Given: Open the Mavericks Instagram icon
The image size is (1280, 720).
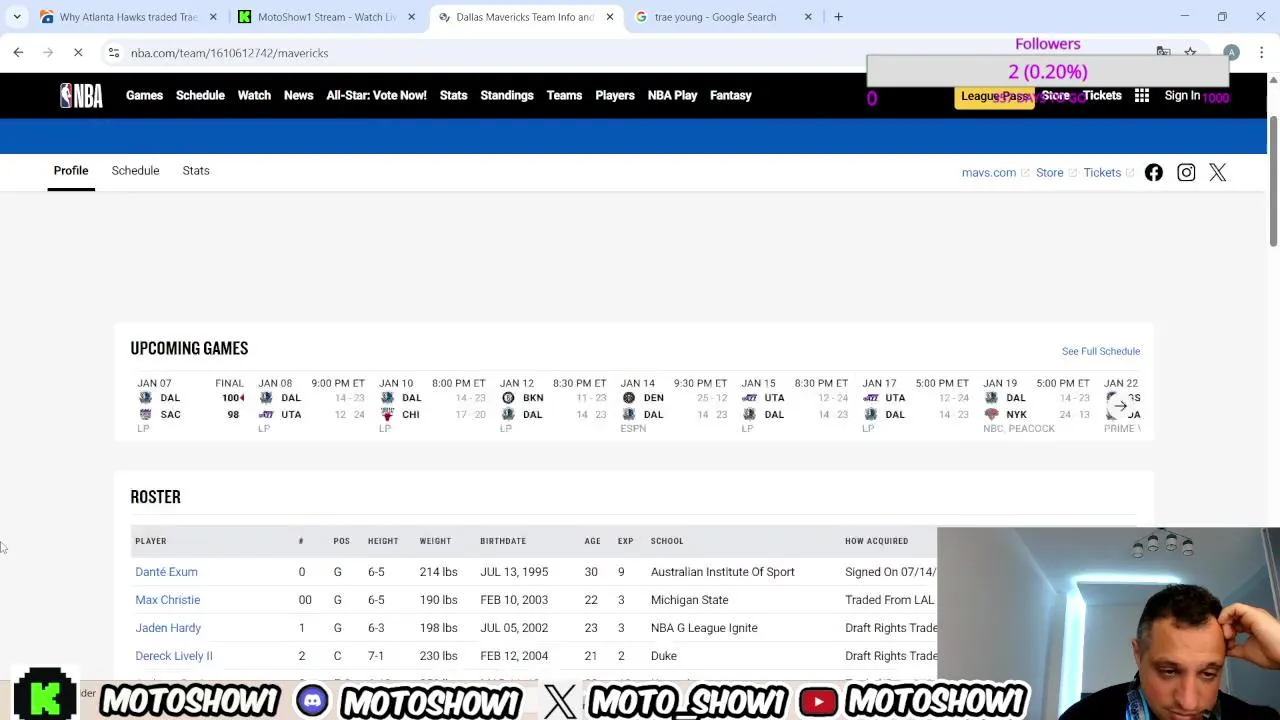Looking at the screenshot, I should point(1186,172).
